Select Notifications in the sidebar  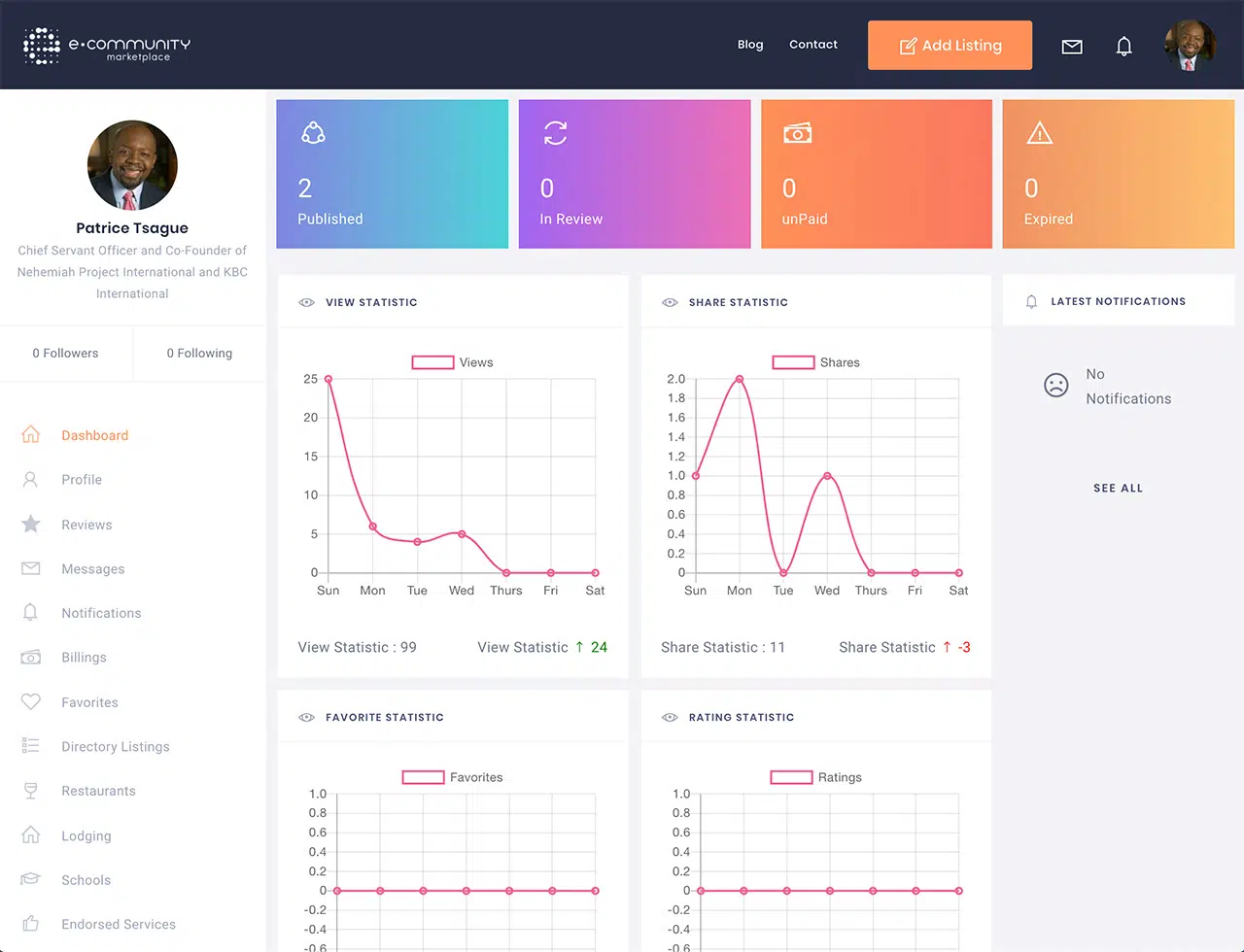(101, 613)
